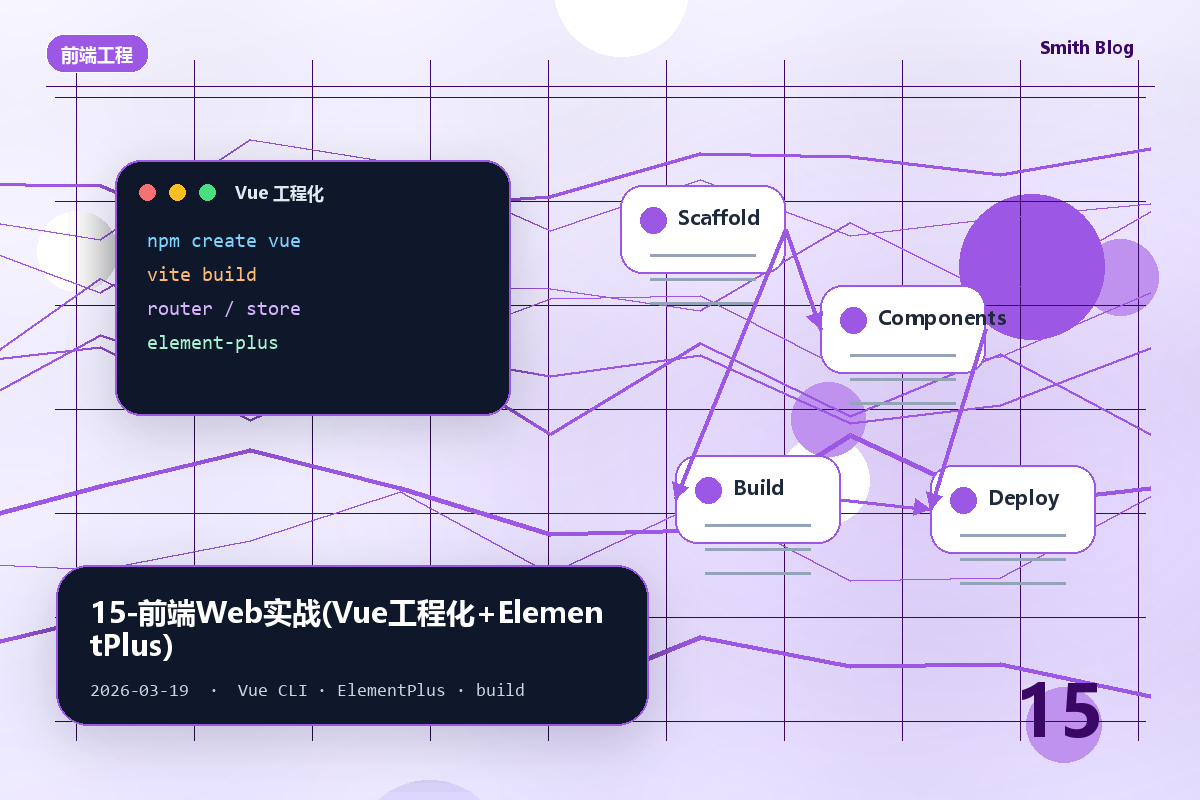Click the build tag text
This screenshot has height=800, width=1200.
(500, 691)
